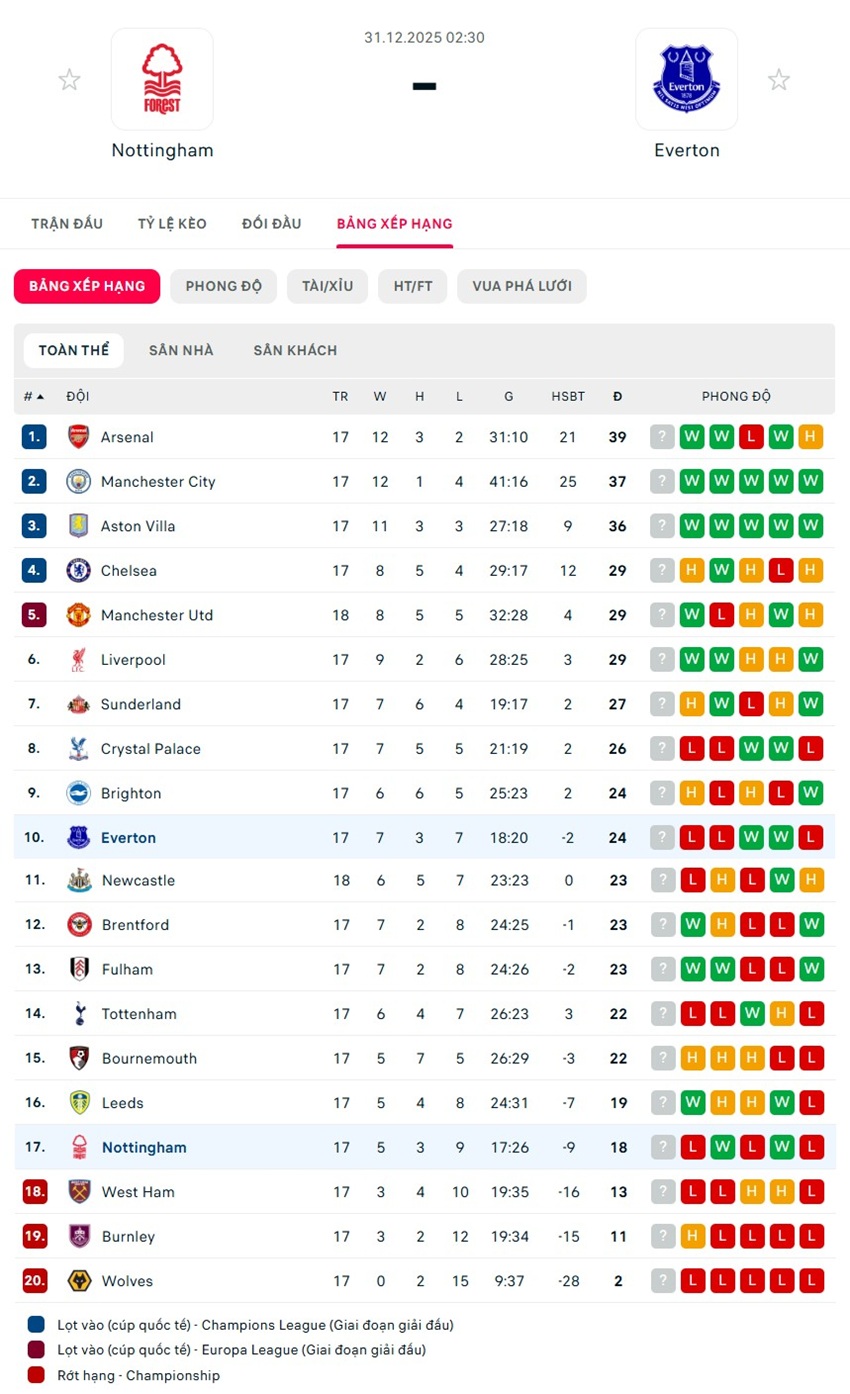Click the Tottenham club logo
Screen dimensions: 850x1394
(x=78, y=1014)
